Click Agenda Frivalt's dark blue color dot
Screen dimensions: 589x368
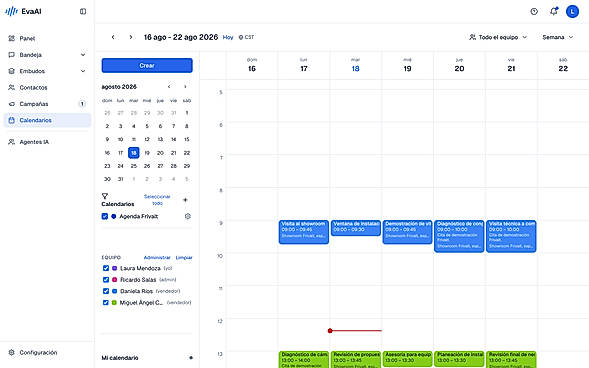(113, 216)
